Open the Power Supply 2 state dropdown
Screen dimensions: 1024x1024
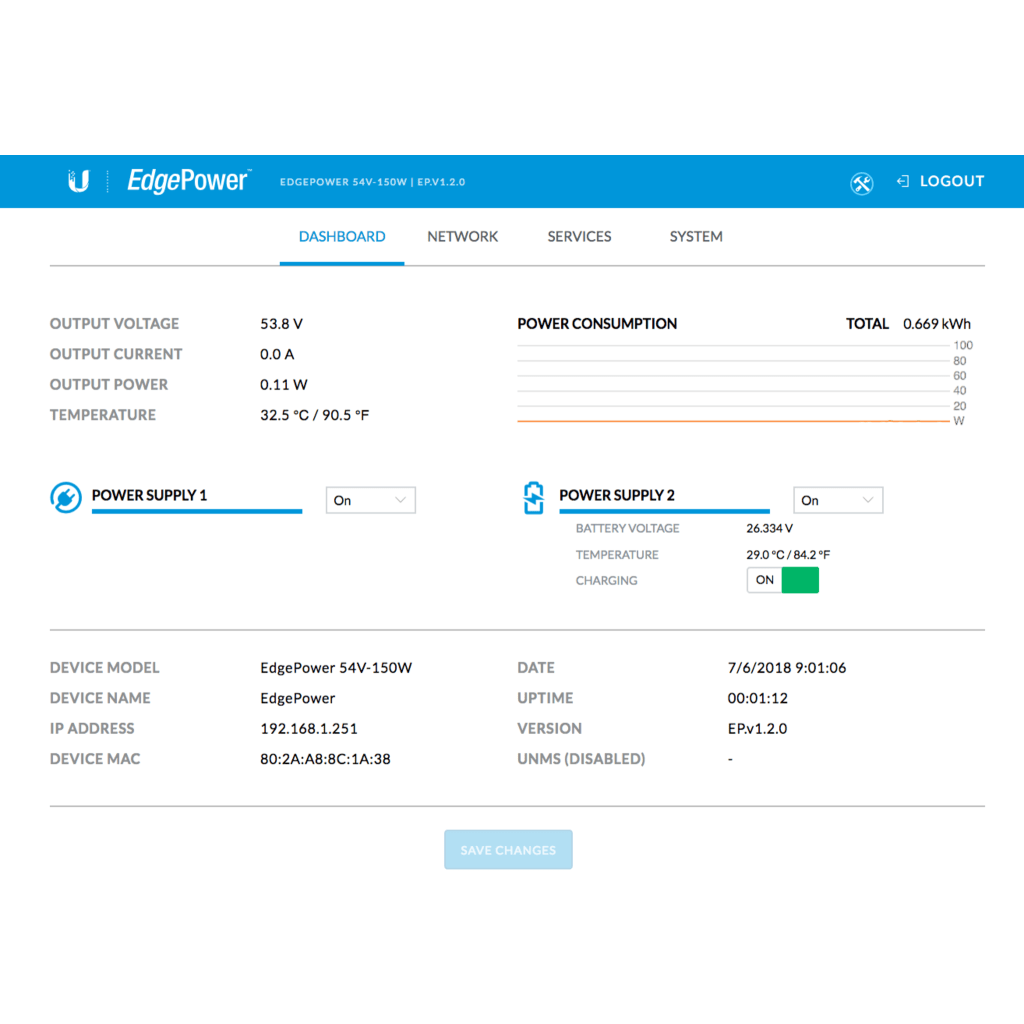[838, 500]
